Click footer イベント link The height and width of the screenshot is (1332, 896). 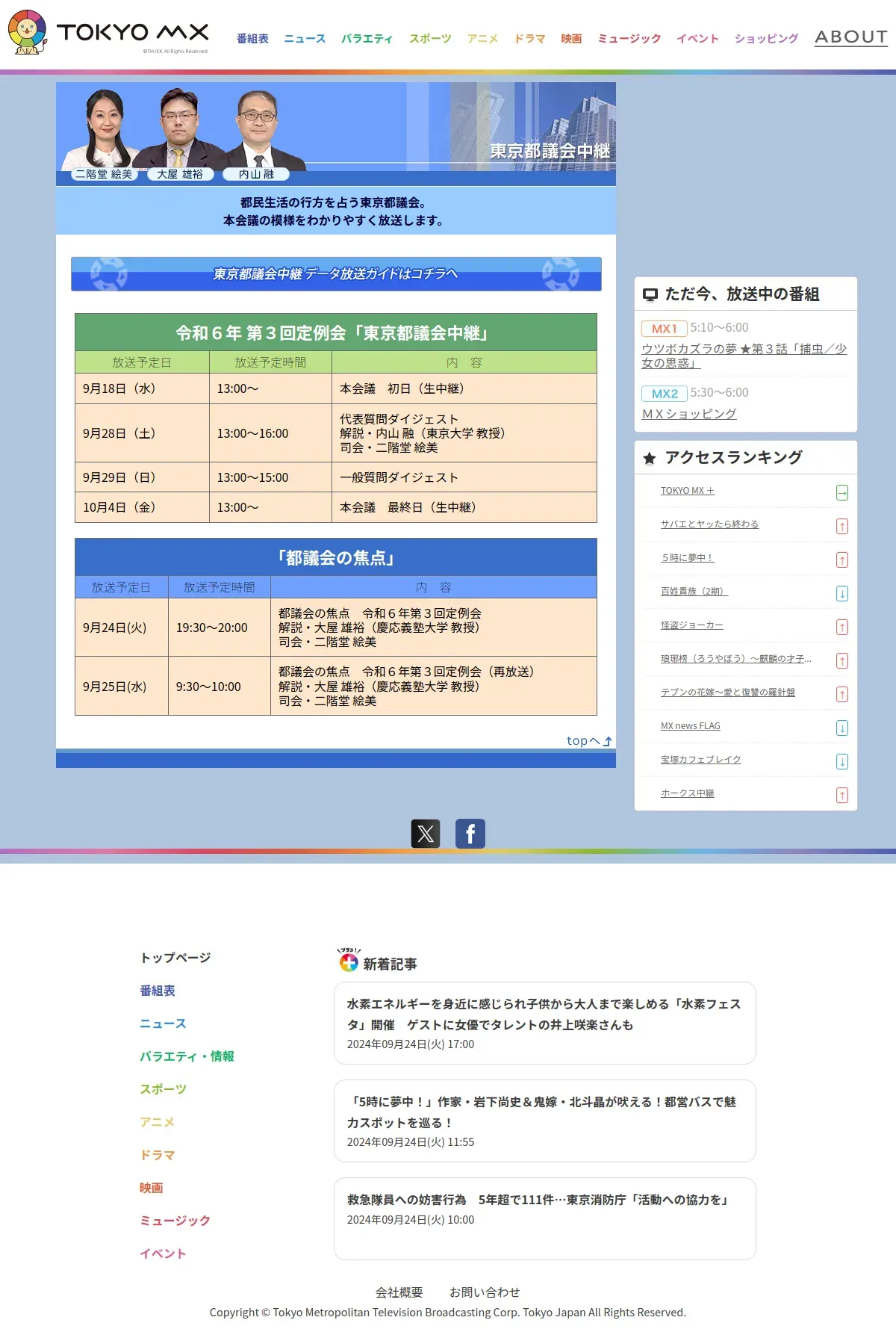(x=163, y=1254)
